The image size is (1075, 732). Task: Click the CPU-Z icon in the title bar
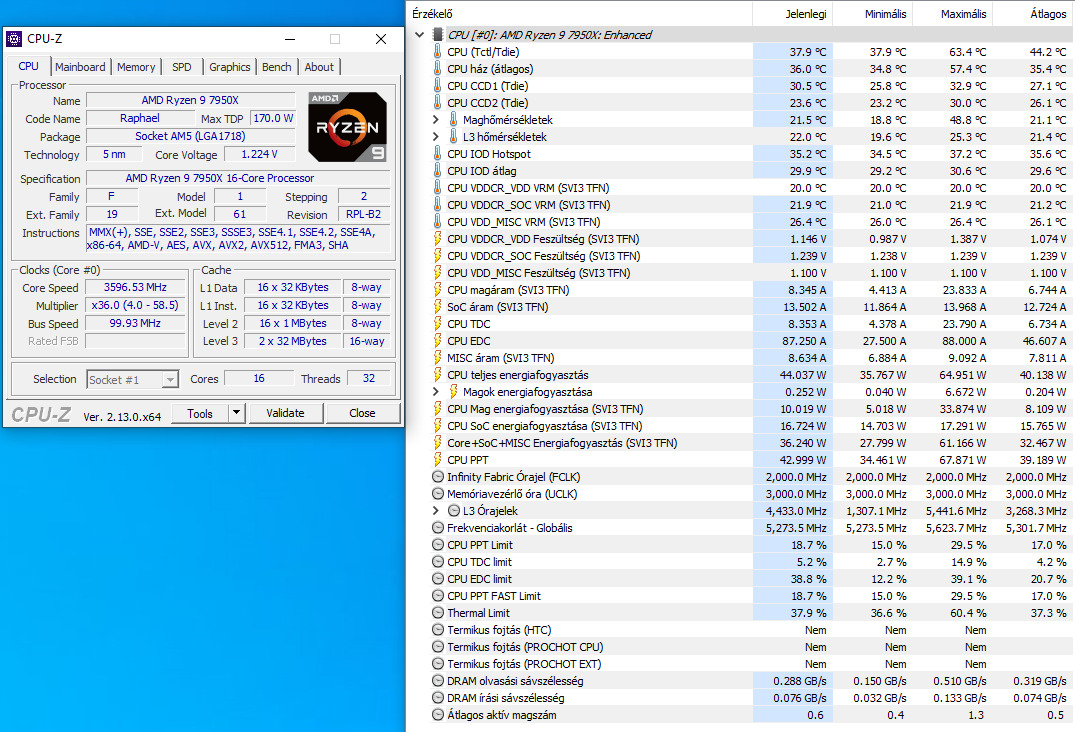click(14, 38)
